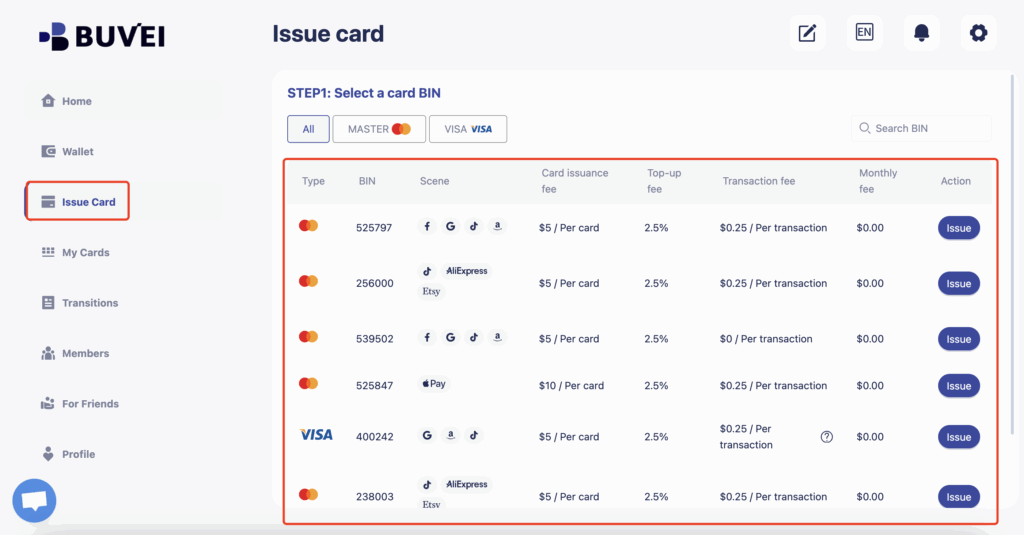The width and height of the screenshot is (1024, 535).
Task: Open the Members sidebar item
Action: 85,354
